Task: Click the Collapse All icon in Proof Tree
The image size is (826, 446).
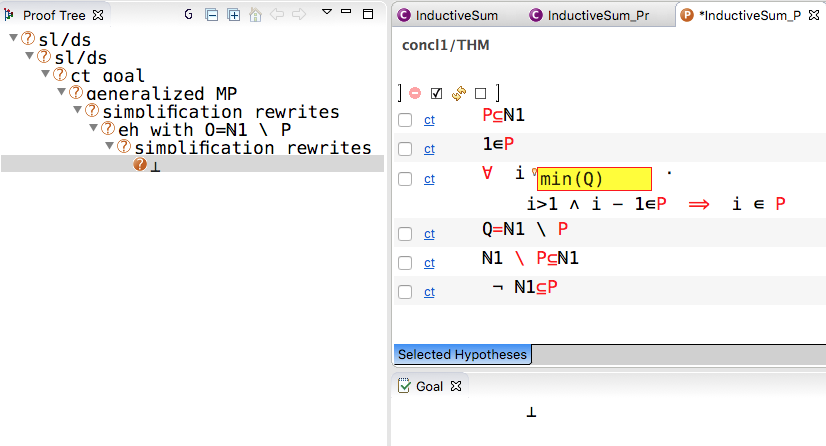Action: tap(211, 16)
